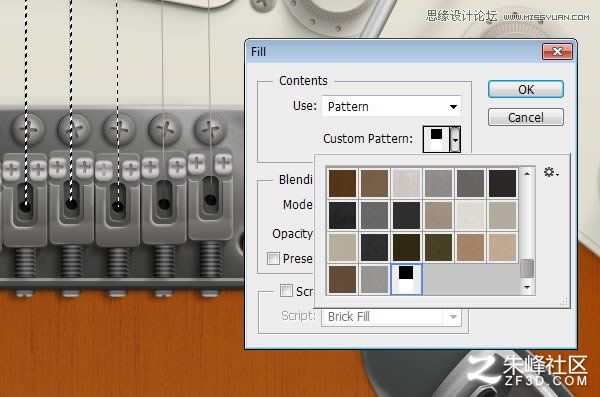This screenshot has height=397, width=600.
Task: Open the Use dropdown showing Pattern
Action: click(x=391, y=106)
